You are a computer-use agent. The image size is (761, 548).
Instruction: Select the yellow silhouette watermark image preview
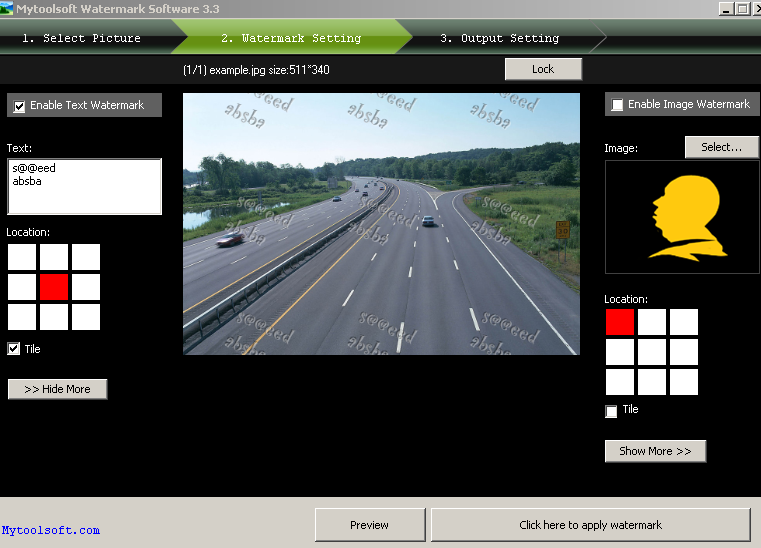tap(682, 217)
